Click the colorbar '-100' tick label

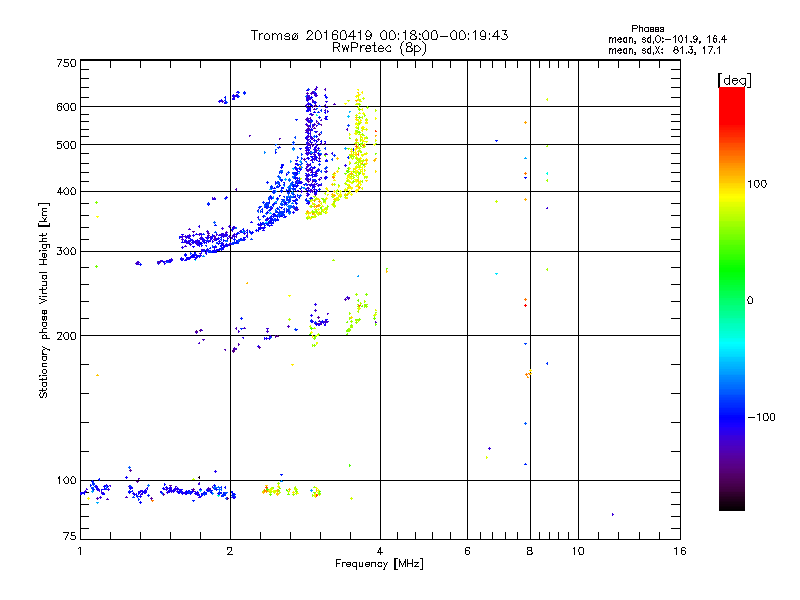pyautogui.click(x=761, y=417)
